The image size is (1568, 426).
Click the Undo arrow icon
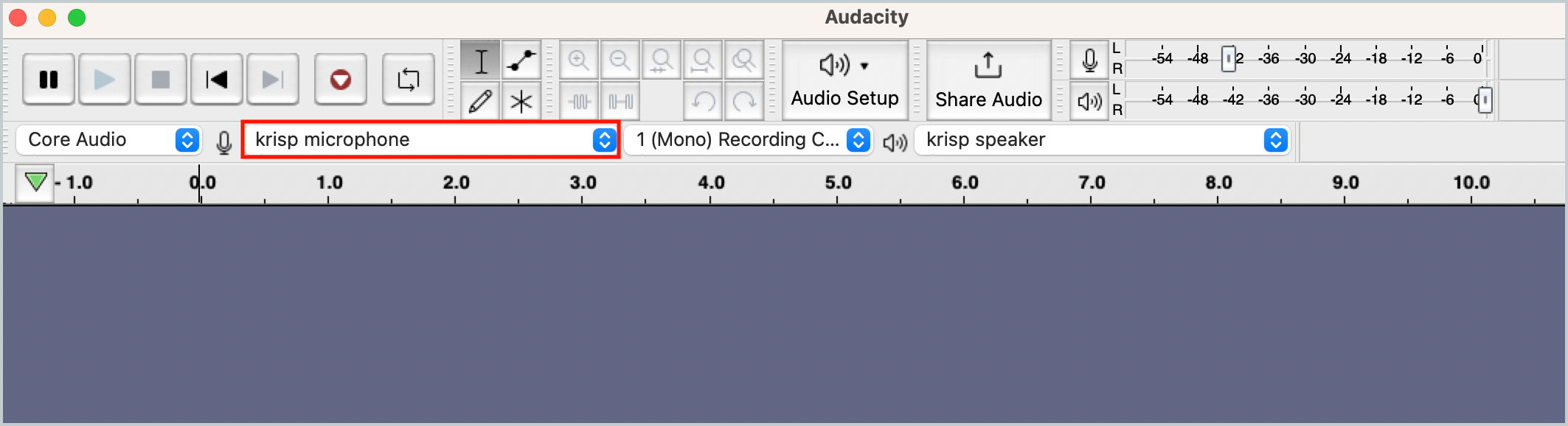point(703,101)
